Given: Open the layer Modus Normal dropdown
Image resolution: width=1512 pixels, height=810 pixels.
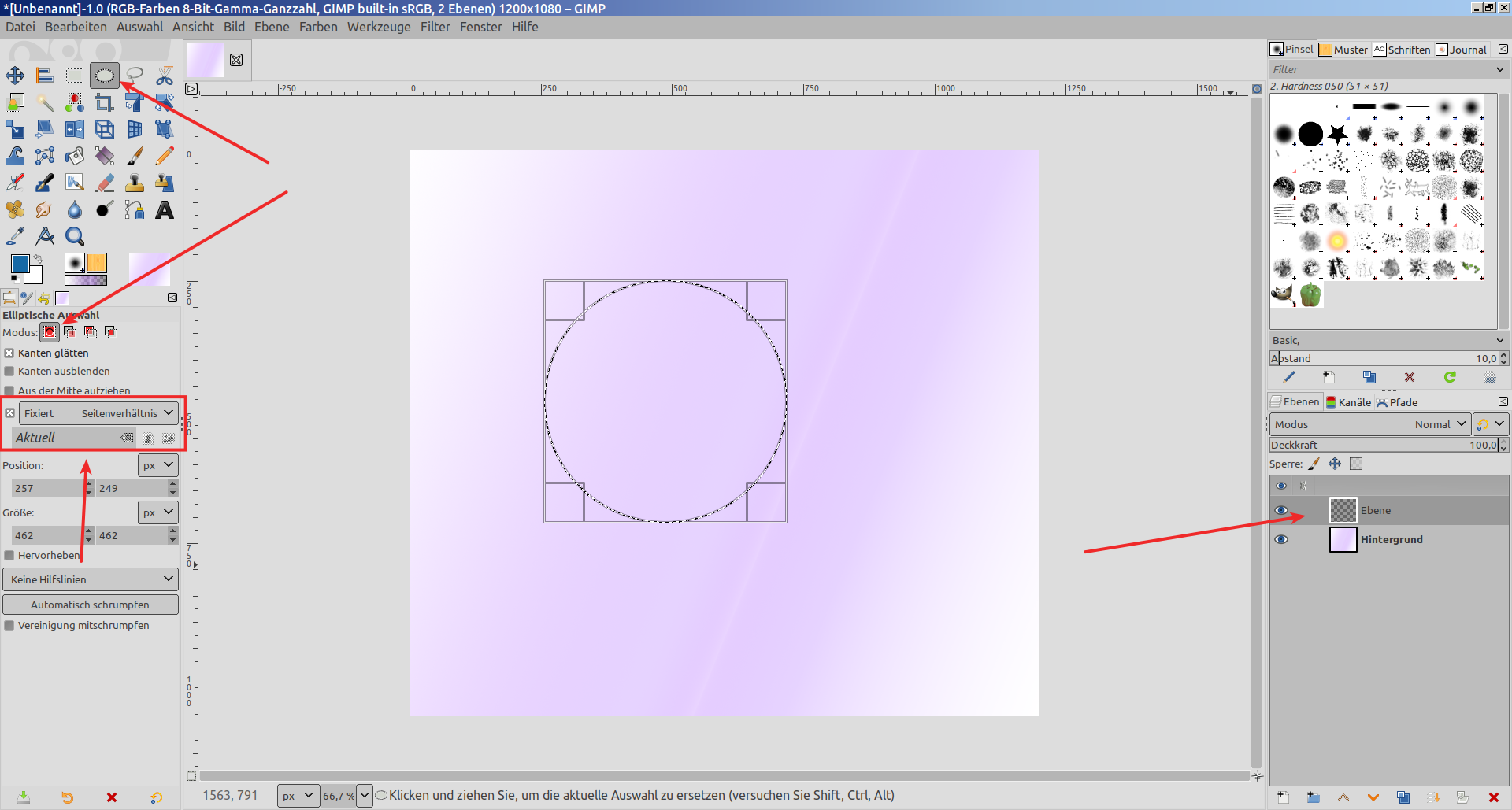Looking at the screenshot, I should click(1369, 424).
